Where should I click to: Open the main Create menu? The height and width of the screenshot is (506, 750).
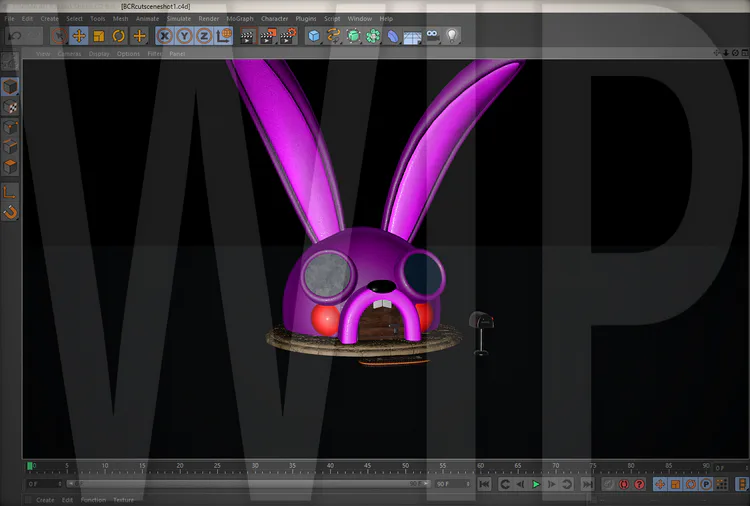tap(49, 19)
